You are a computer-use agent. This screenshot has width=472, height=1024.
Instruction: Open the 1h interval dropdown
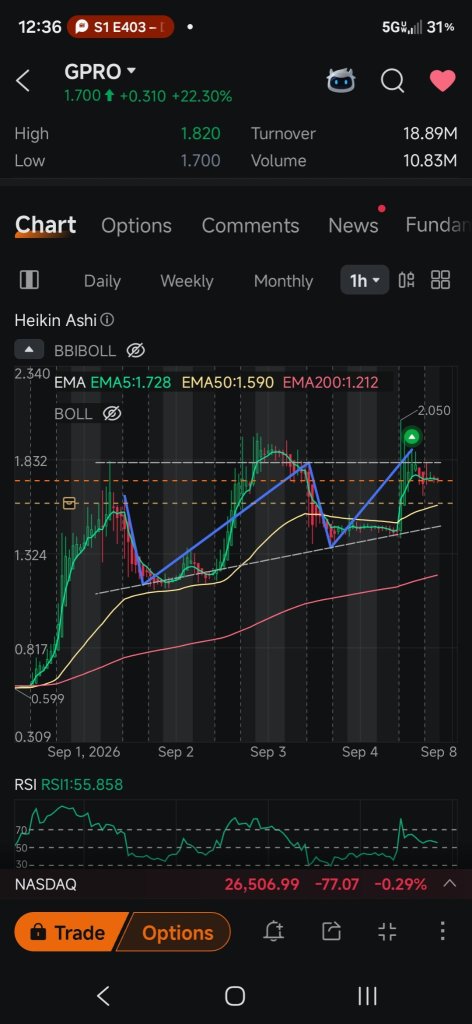point(365,281)
